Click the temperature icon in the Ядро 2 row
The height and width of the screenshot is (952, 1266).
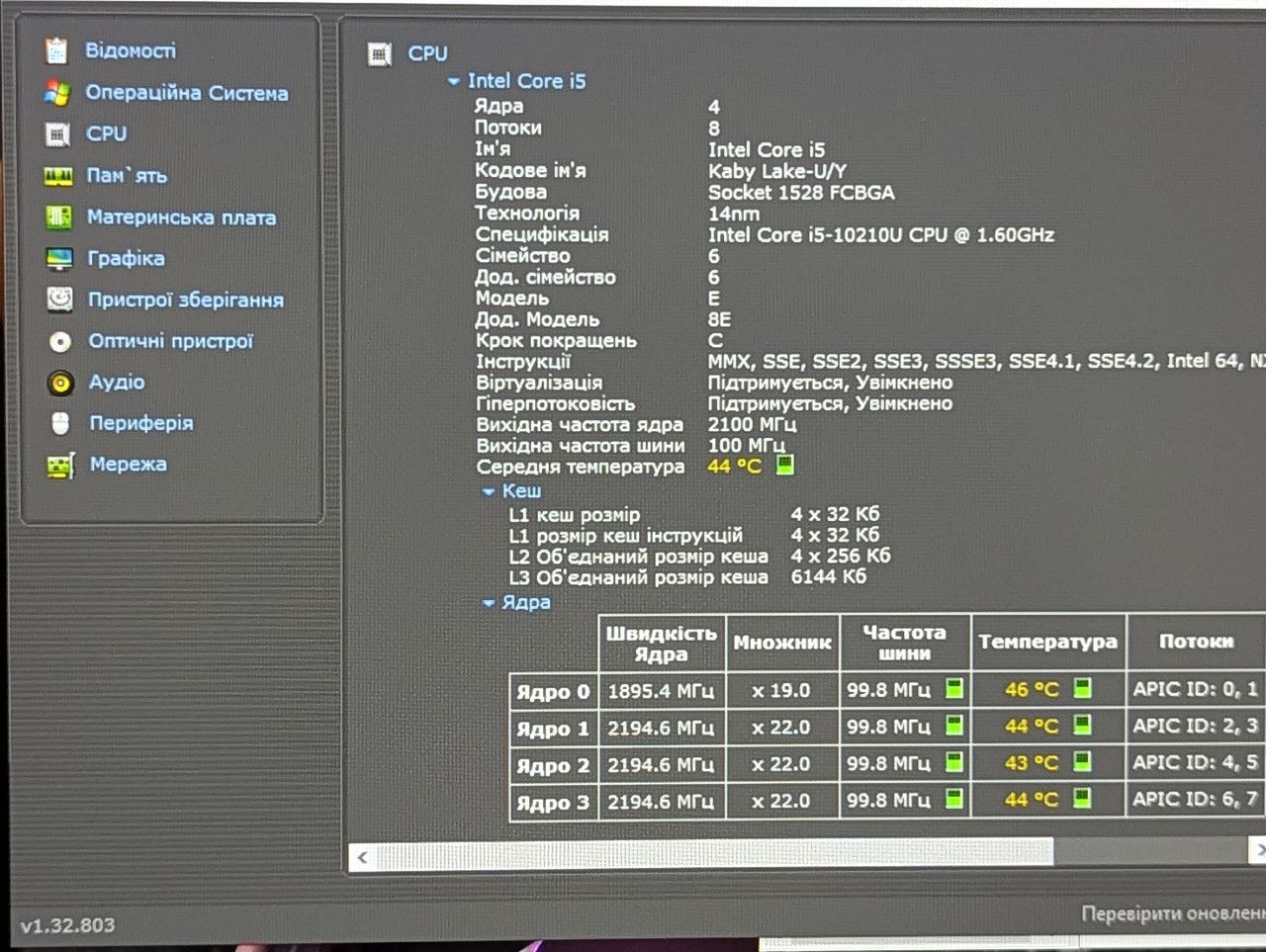(1083, 762)
